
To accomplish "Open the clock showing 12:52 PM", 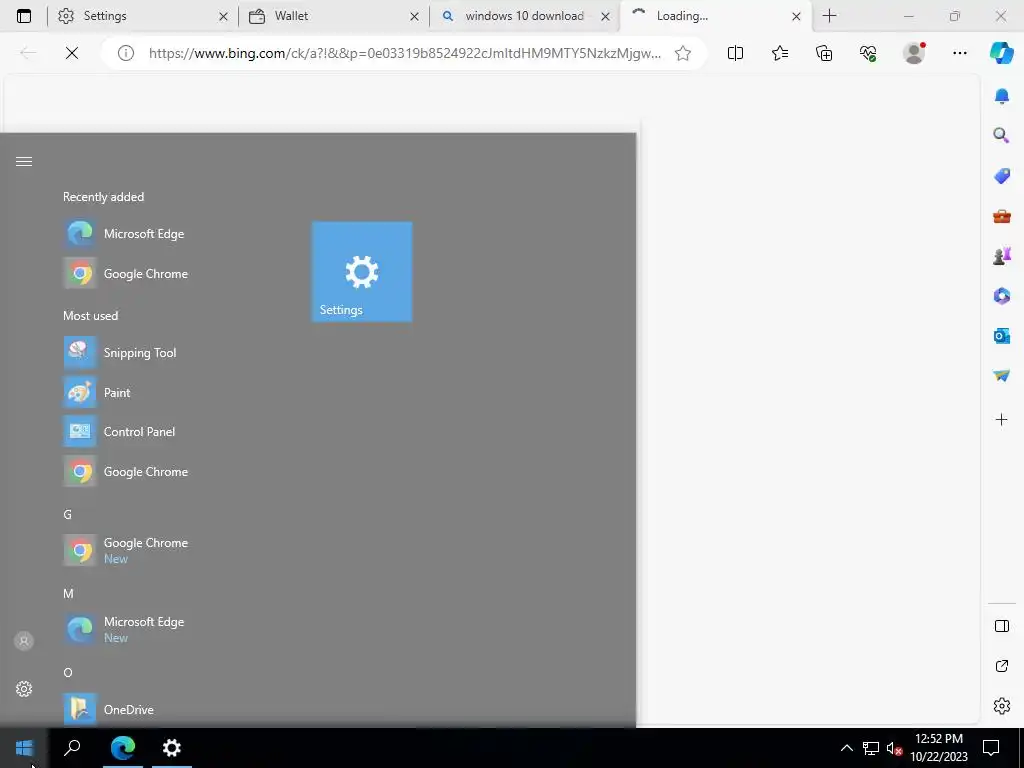I will pos(939,748).
